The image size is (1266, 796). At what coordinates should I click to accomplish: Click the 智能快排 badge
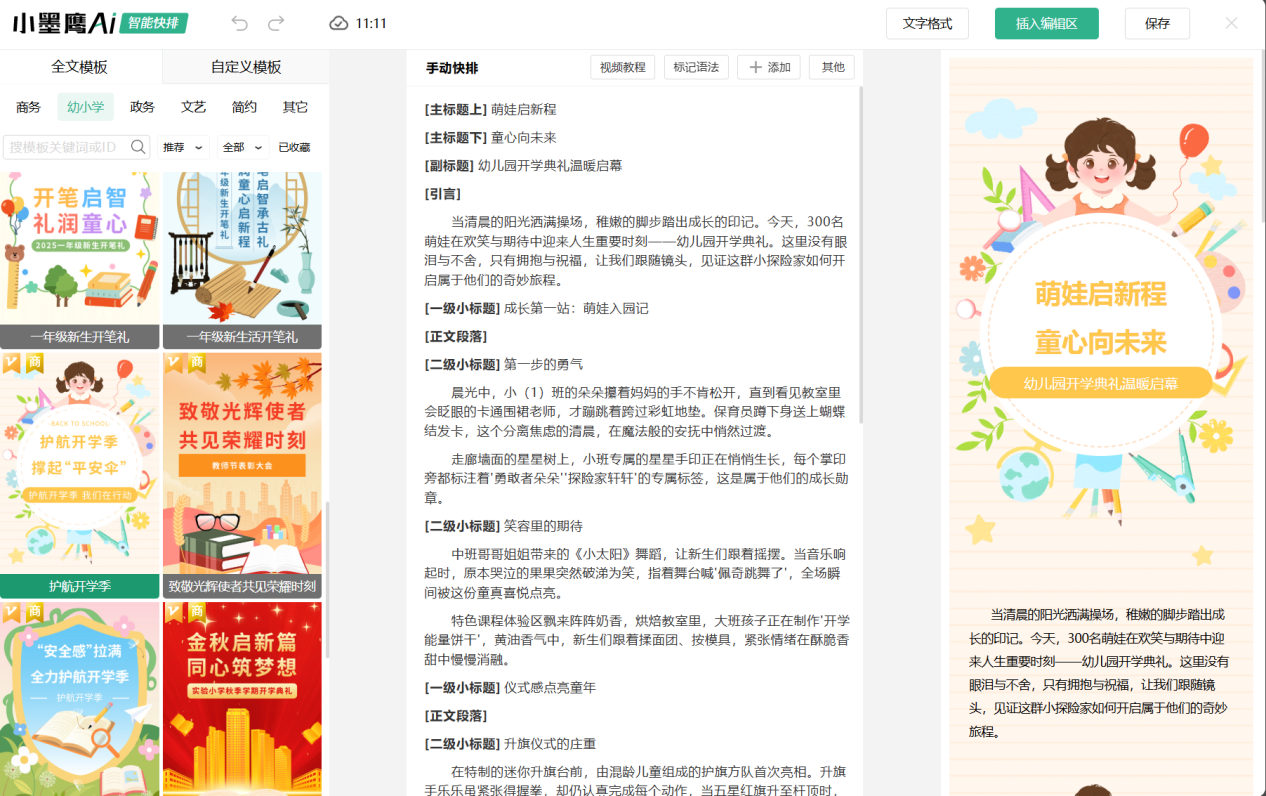(x=153, y=23)
